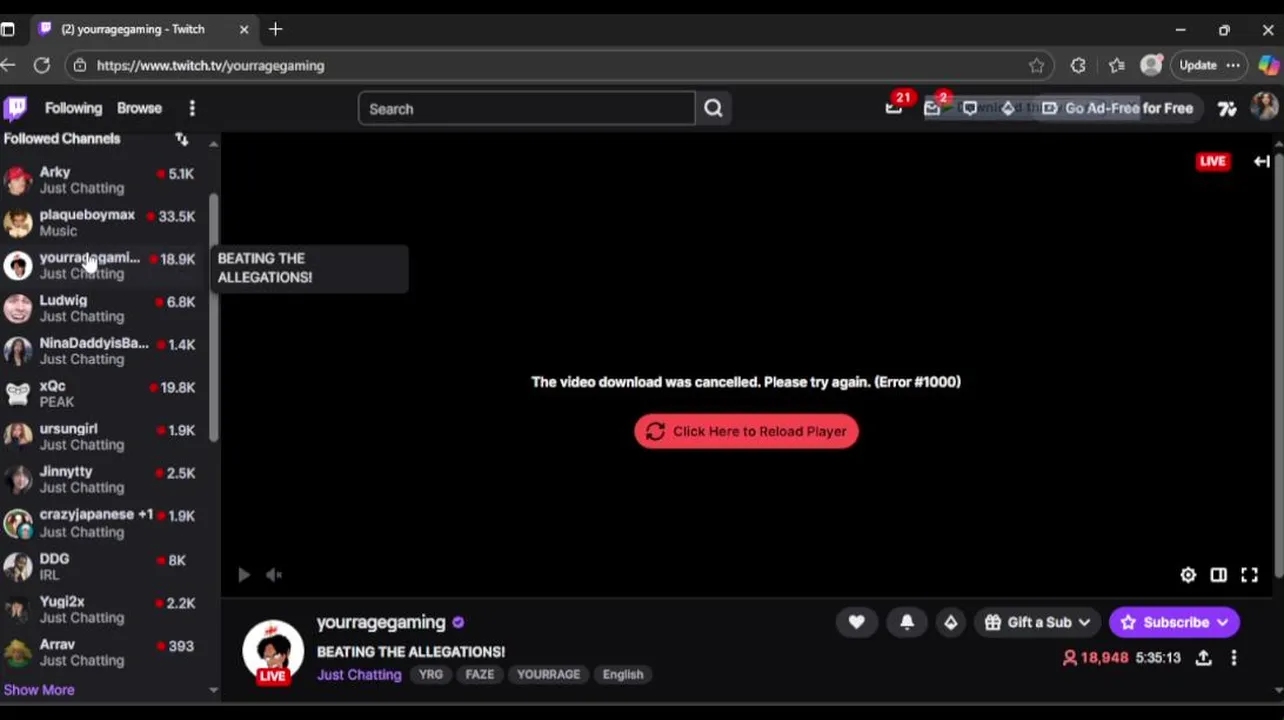Open browser favorites list icon
Viewport: 1284px width, 720px height.
click(x=1116, y=65)
